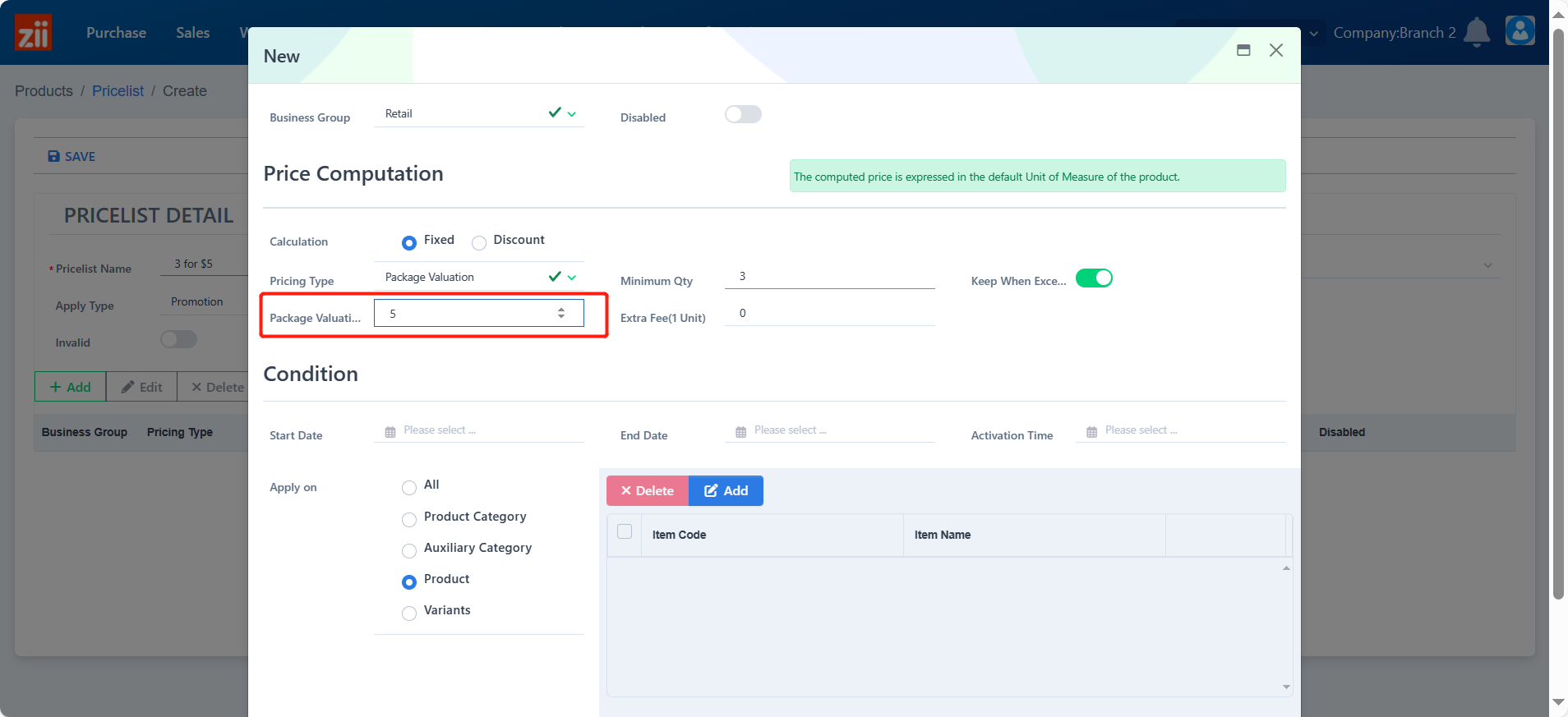The width and height of the screenshot is (1568, 717).
Task: Expand the dropdown chevron in background form
Action: [x=1488, y=265]
